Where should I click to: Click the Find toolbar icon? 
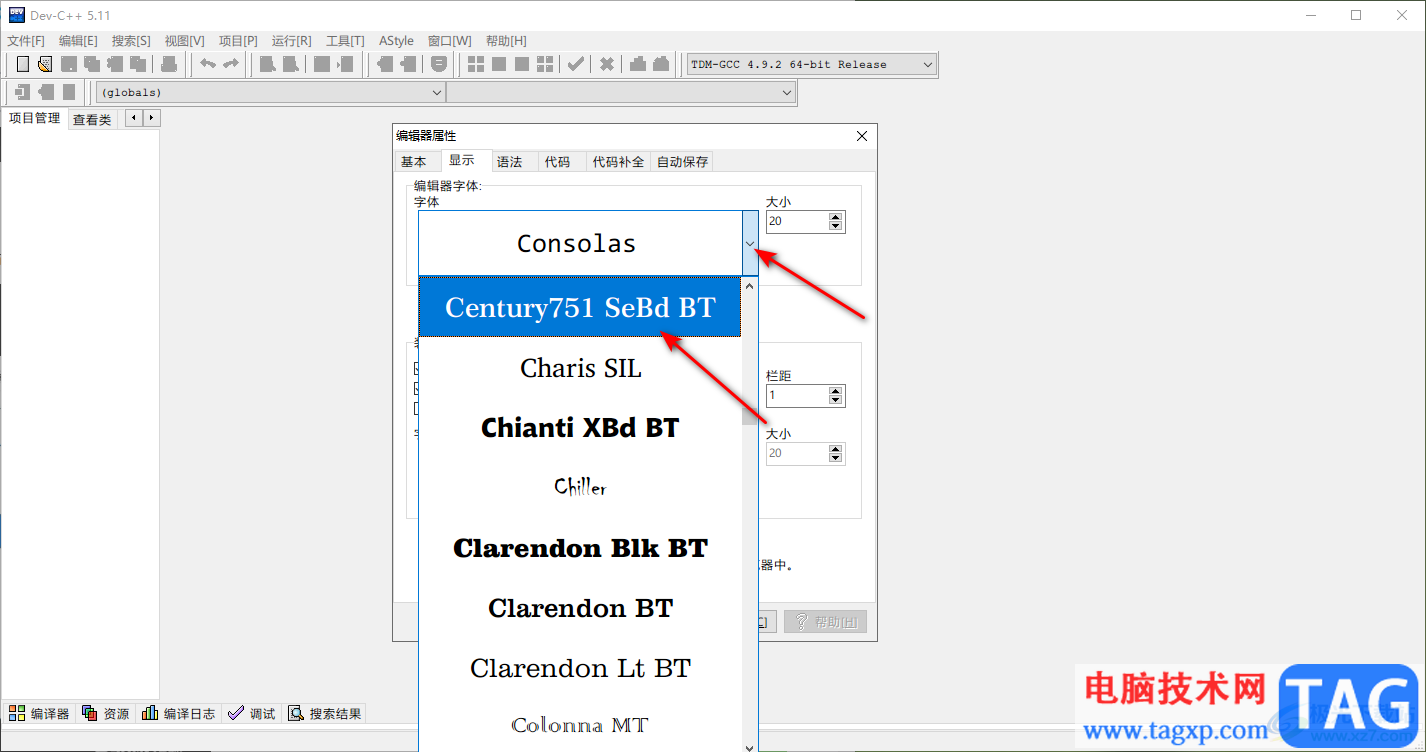[267, 64]
